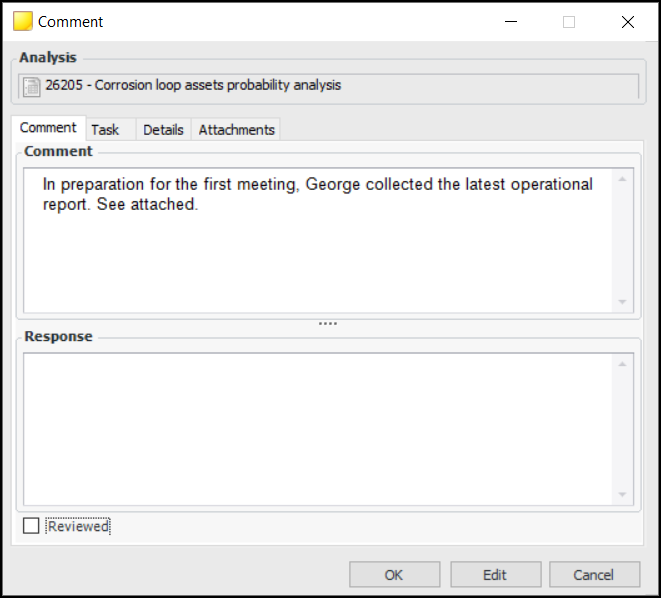This screenshot has width=661, height=598.
Task: Click the Response box scroll-up arrow
Action: tap(622, 363)
